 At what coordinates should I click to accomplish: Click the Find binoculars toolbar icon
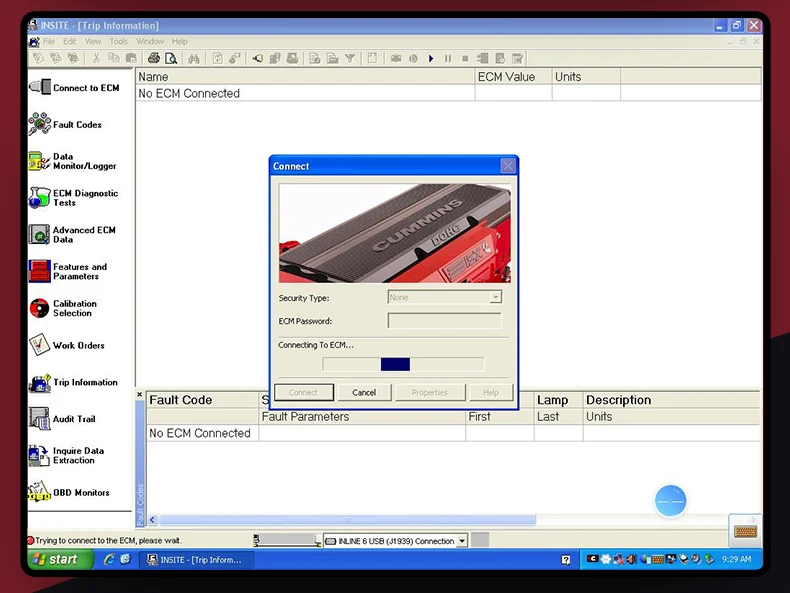pos(194,59)
